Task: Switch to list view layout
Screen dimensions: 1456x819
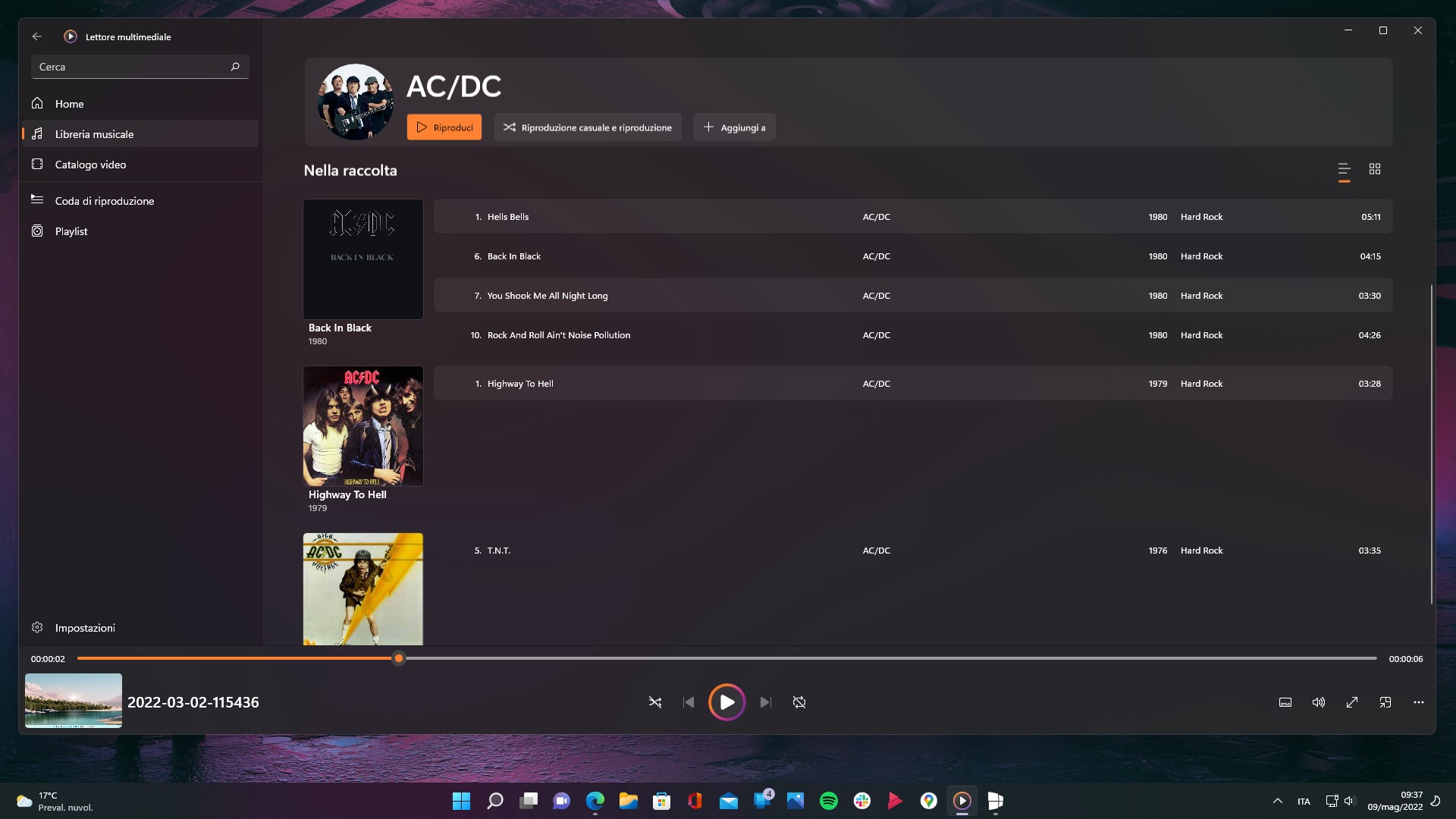Action: click(x=1344, y=169)
